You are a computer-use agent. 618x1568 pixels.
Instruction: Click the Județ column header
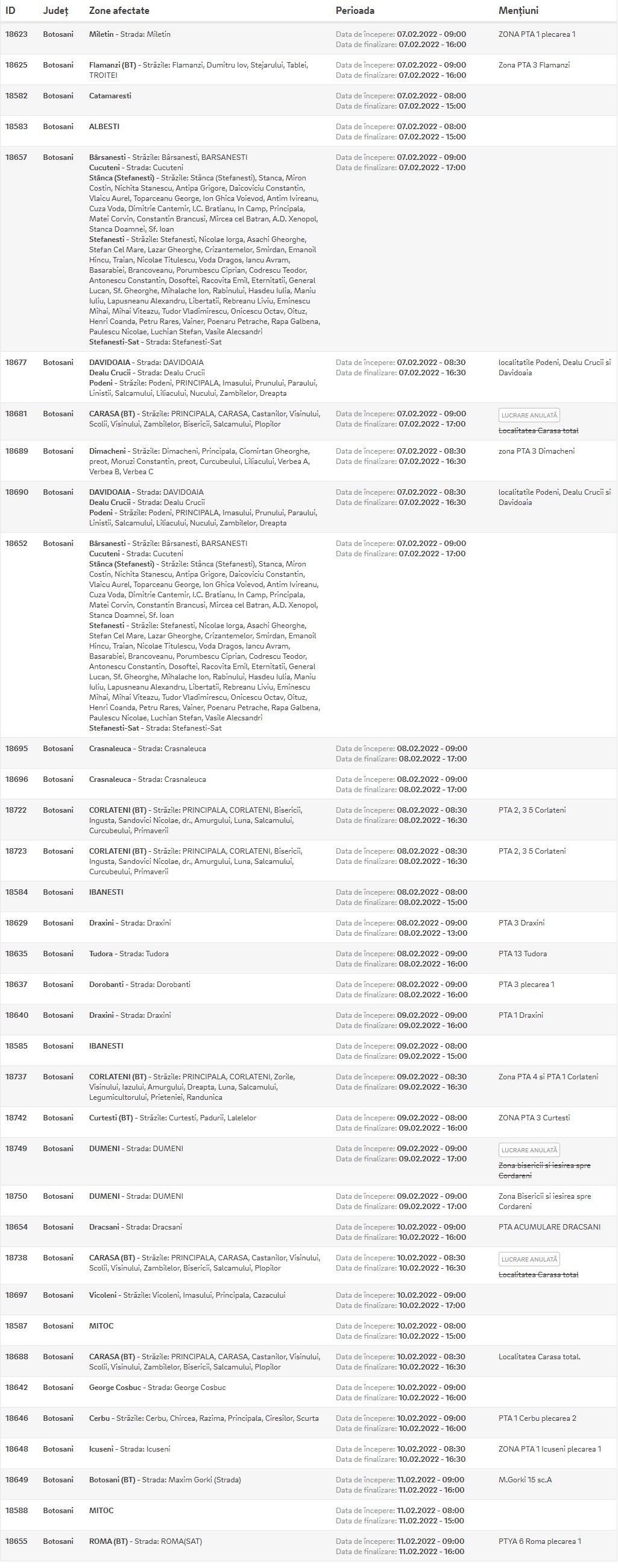(x=55, y=11)
